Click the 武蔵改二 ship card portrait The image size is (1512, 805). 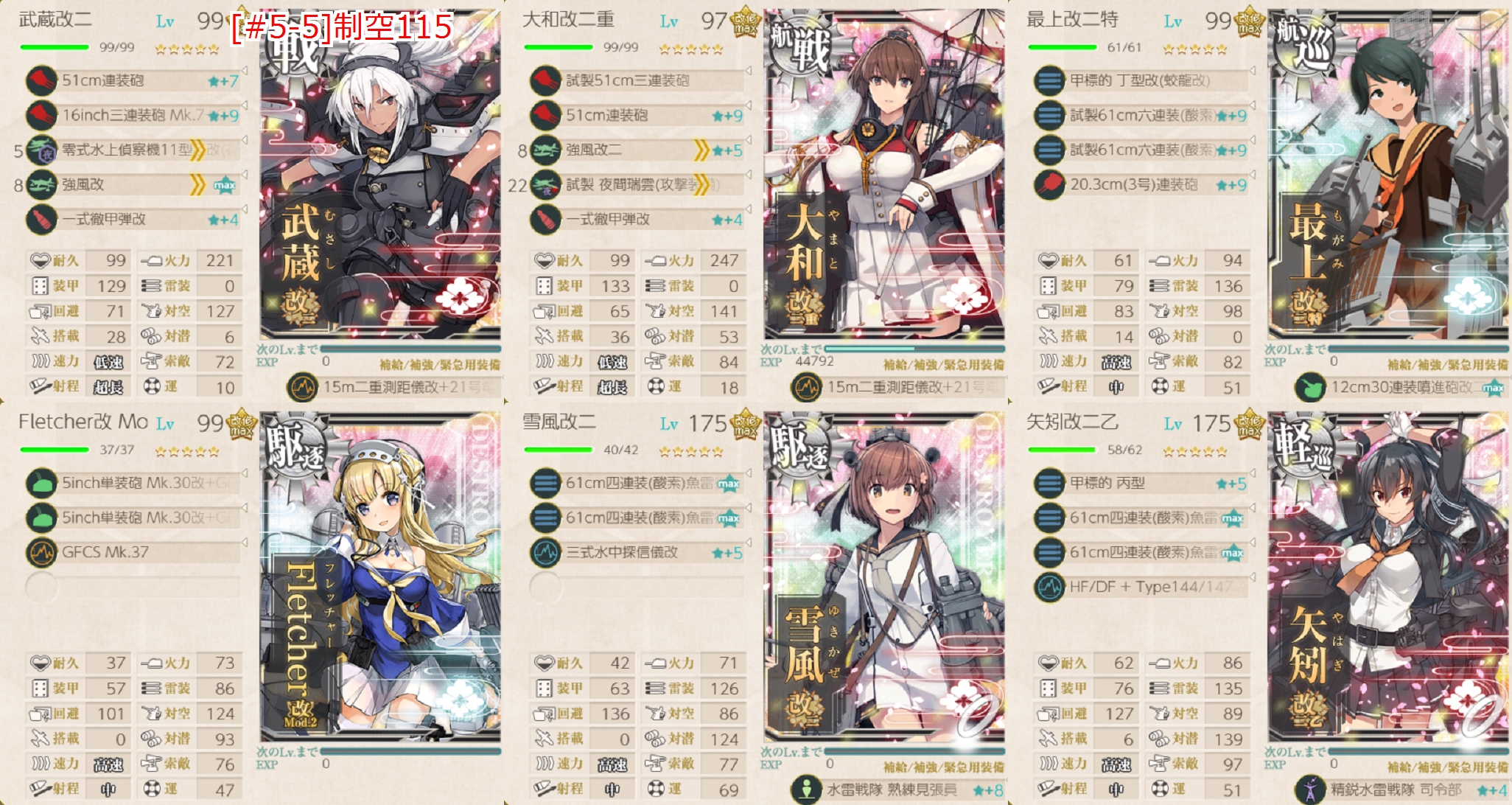tap(380, 175)
